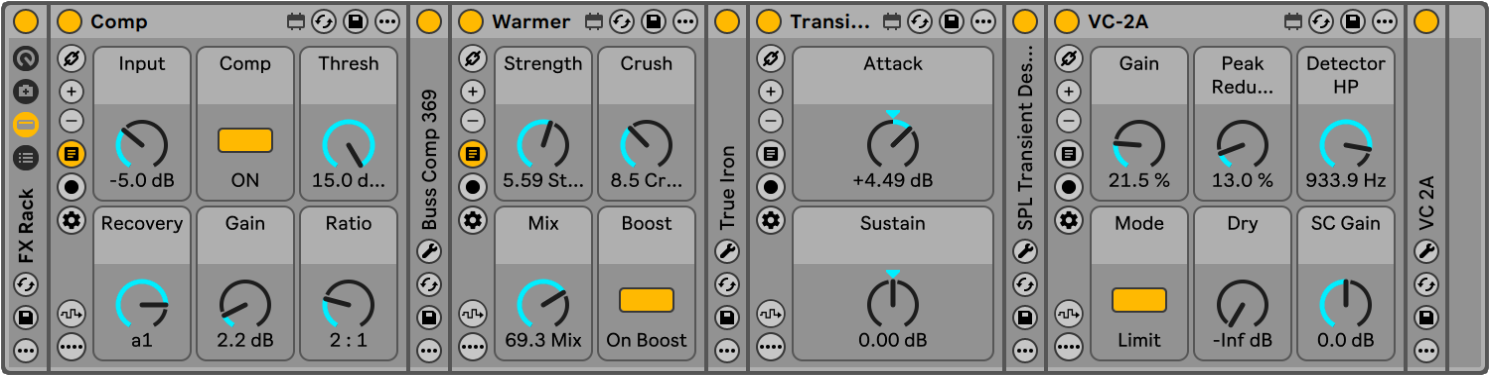
Task: Save the FX Rack preset via its disk icon
Action: 26,318
